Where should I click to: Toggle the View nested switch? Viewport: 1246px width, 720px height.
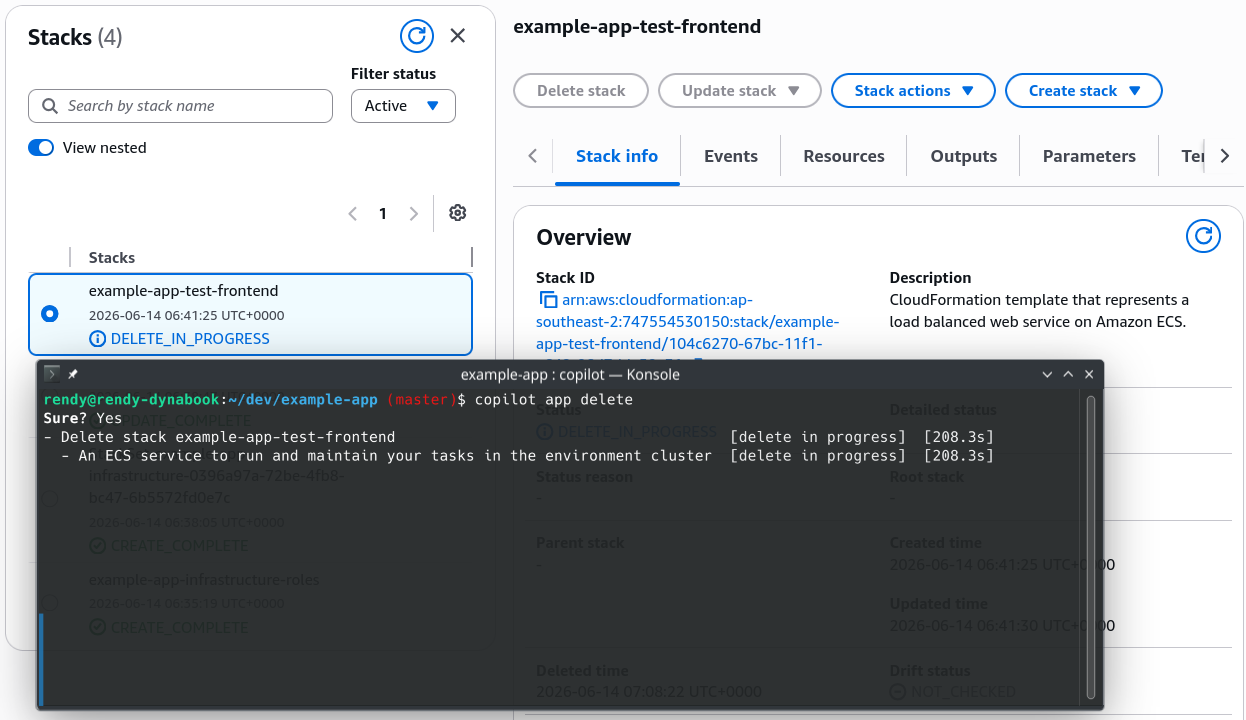[x=41, y=148]
